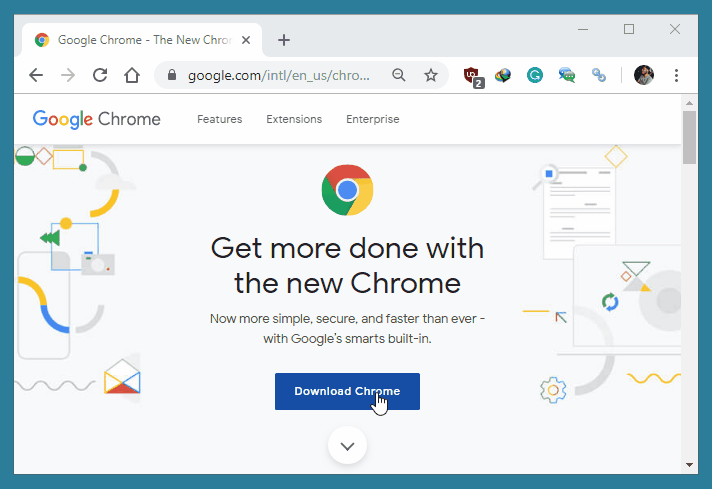Screen dimensions: 712x489
Task: Select the Google Chrome - The New Chrome tab
Action: (142, 40)
